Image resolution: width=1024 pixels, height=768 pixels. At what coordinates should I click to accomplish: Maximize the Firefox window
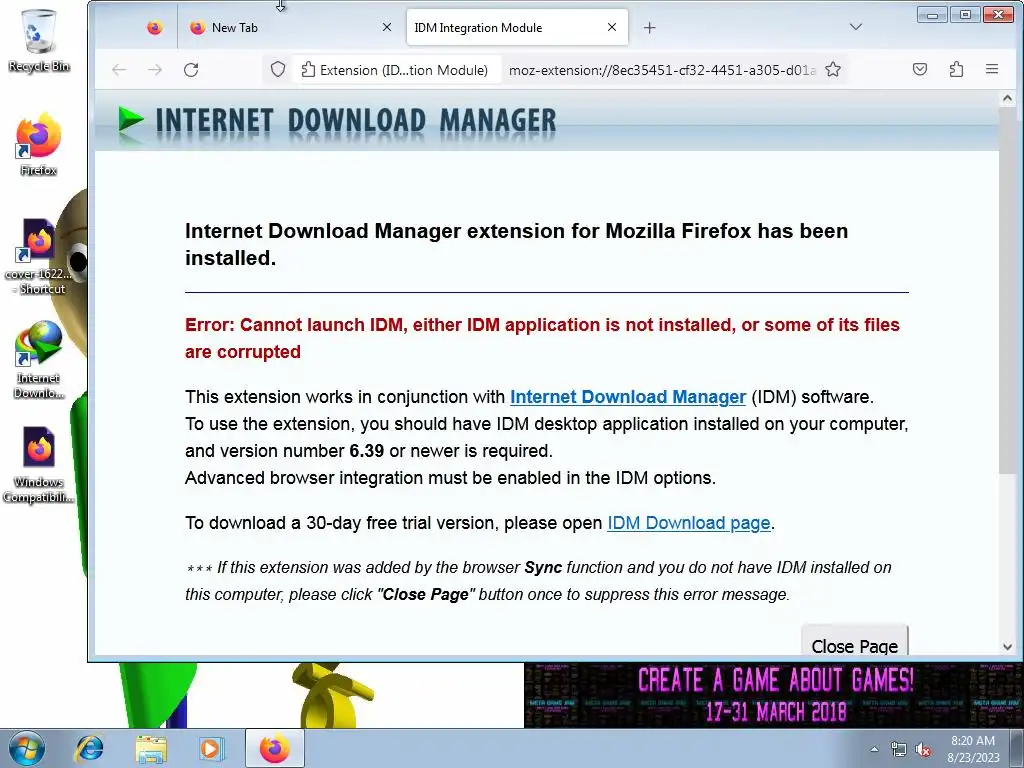coord(965,14)
